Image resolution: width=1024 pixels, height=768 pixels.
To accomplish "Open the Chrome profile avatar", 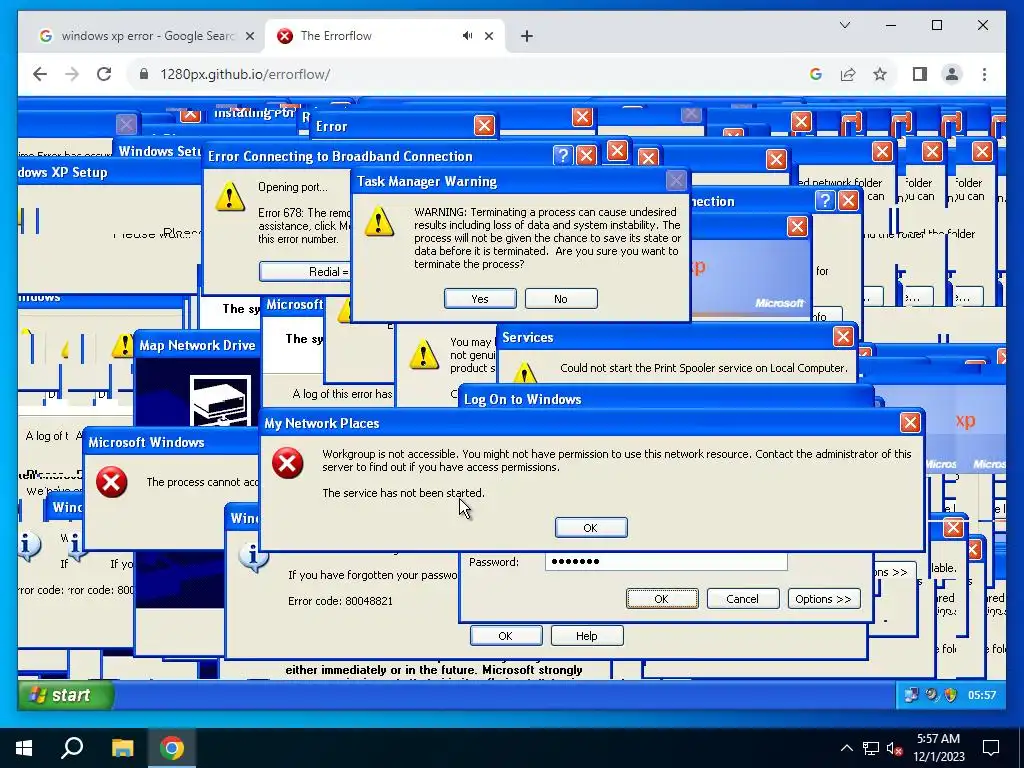I will (952, 74).
